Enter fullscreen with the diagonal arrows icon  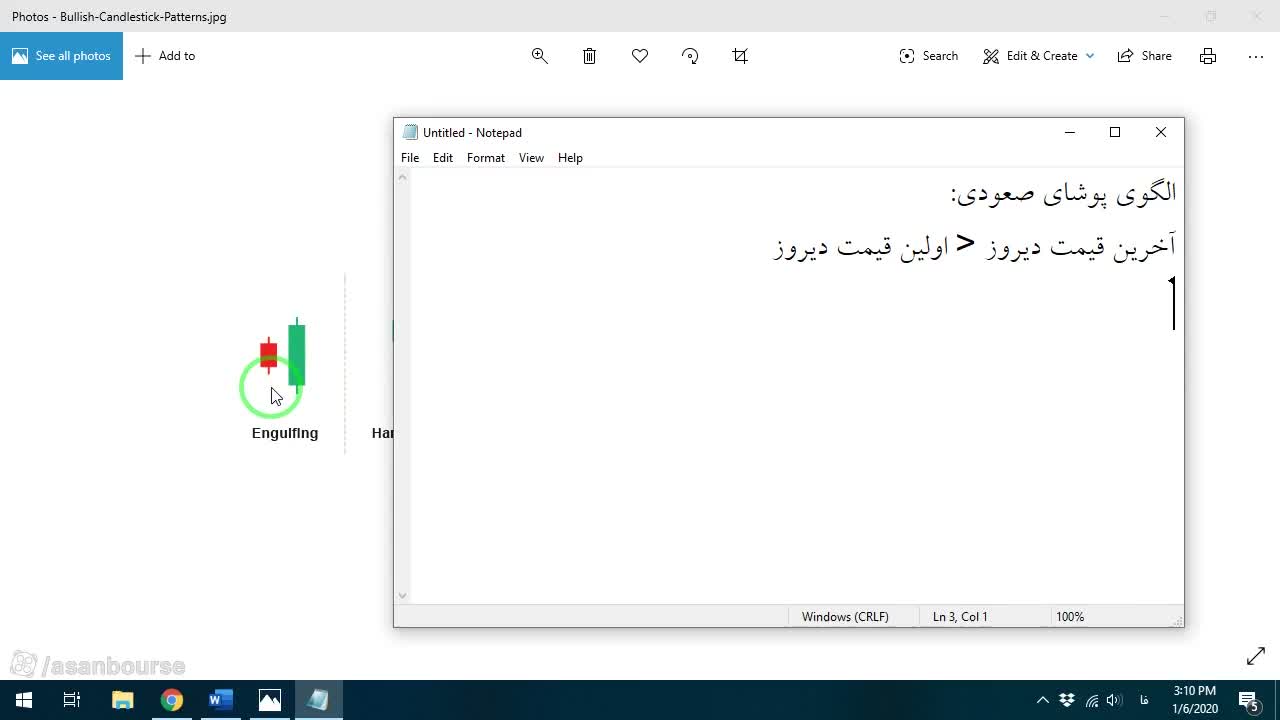[1256, 656]
